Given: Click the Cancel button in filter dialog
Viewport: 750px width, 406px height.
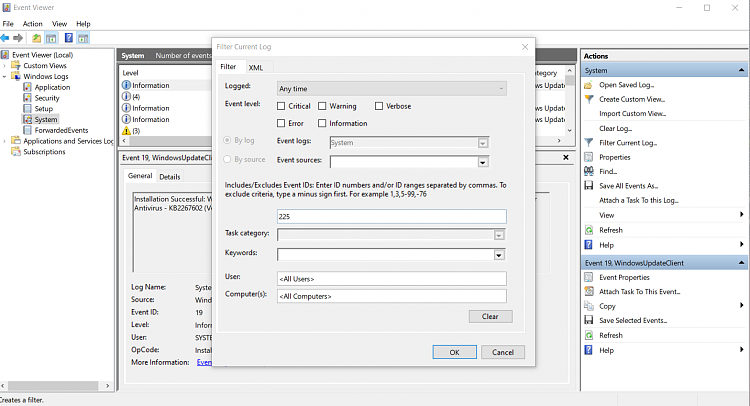Looking at the screenshot, I should 503,352.
